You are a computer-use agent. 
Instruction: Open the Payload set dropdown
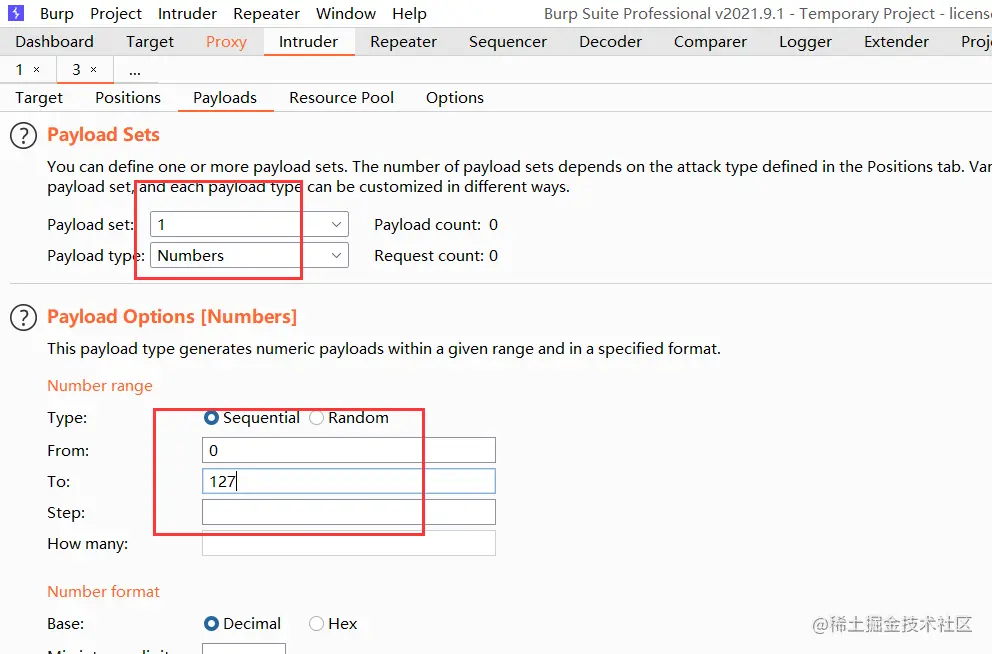click(249, 225)
